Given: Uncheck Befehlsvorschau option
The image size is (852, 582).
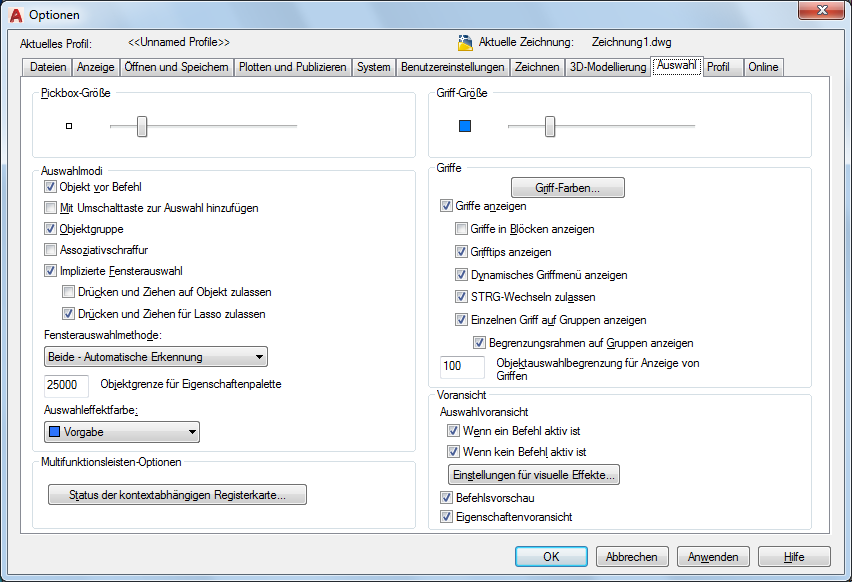Looking at the screenshot, I should (446, 498).
